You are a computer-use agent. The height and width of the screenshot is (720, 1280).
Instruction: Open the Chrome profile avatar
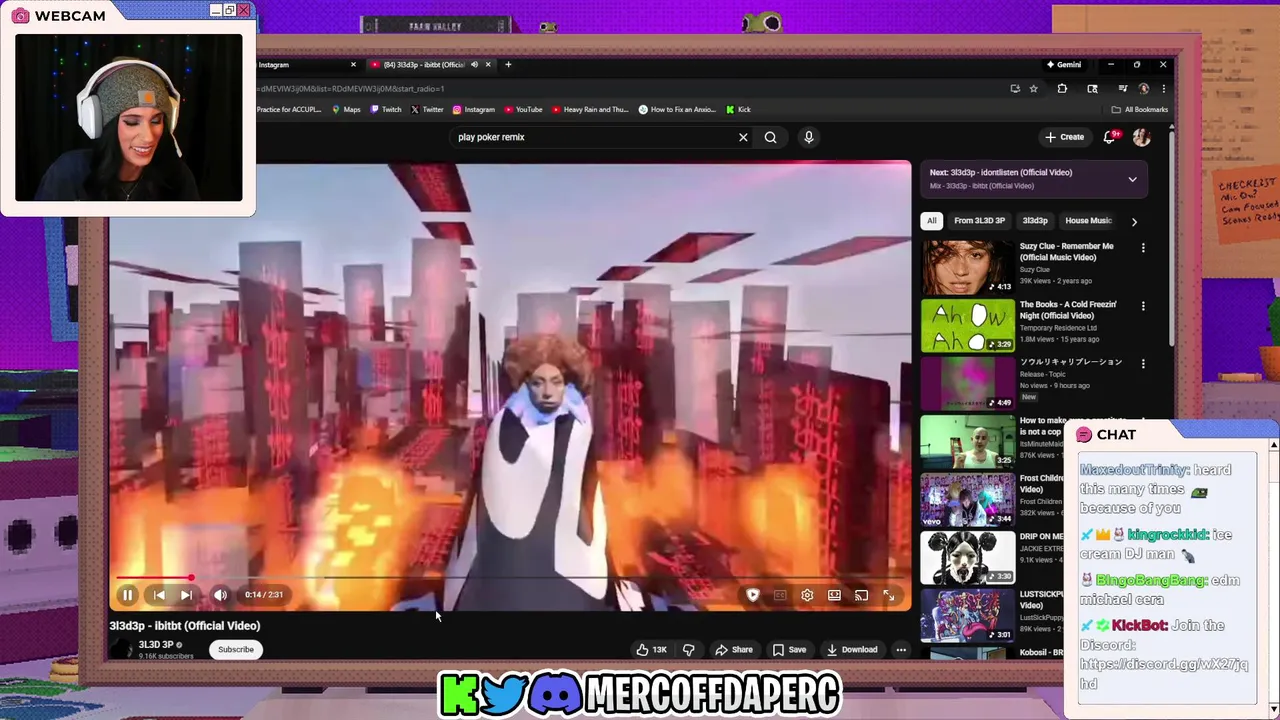[x=1144, y=89]
